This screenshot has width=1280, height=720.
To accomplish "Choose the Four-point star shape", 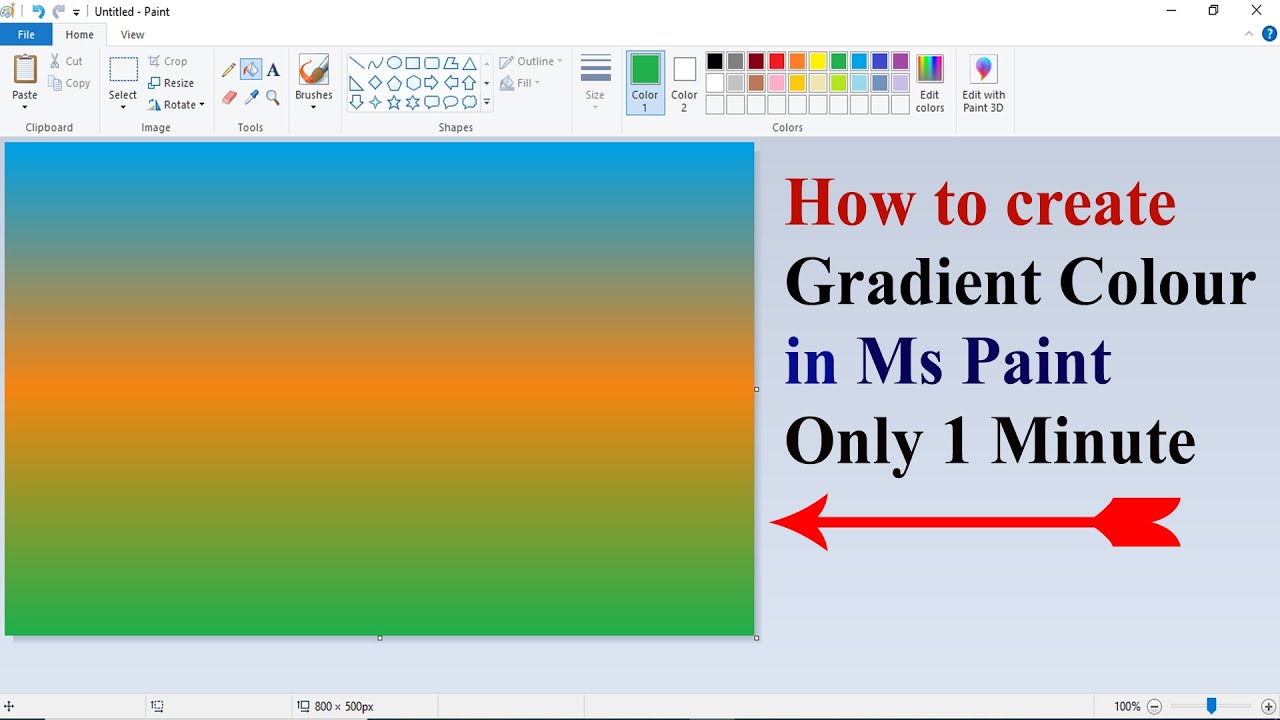I will (375, 102).
